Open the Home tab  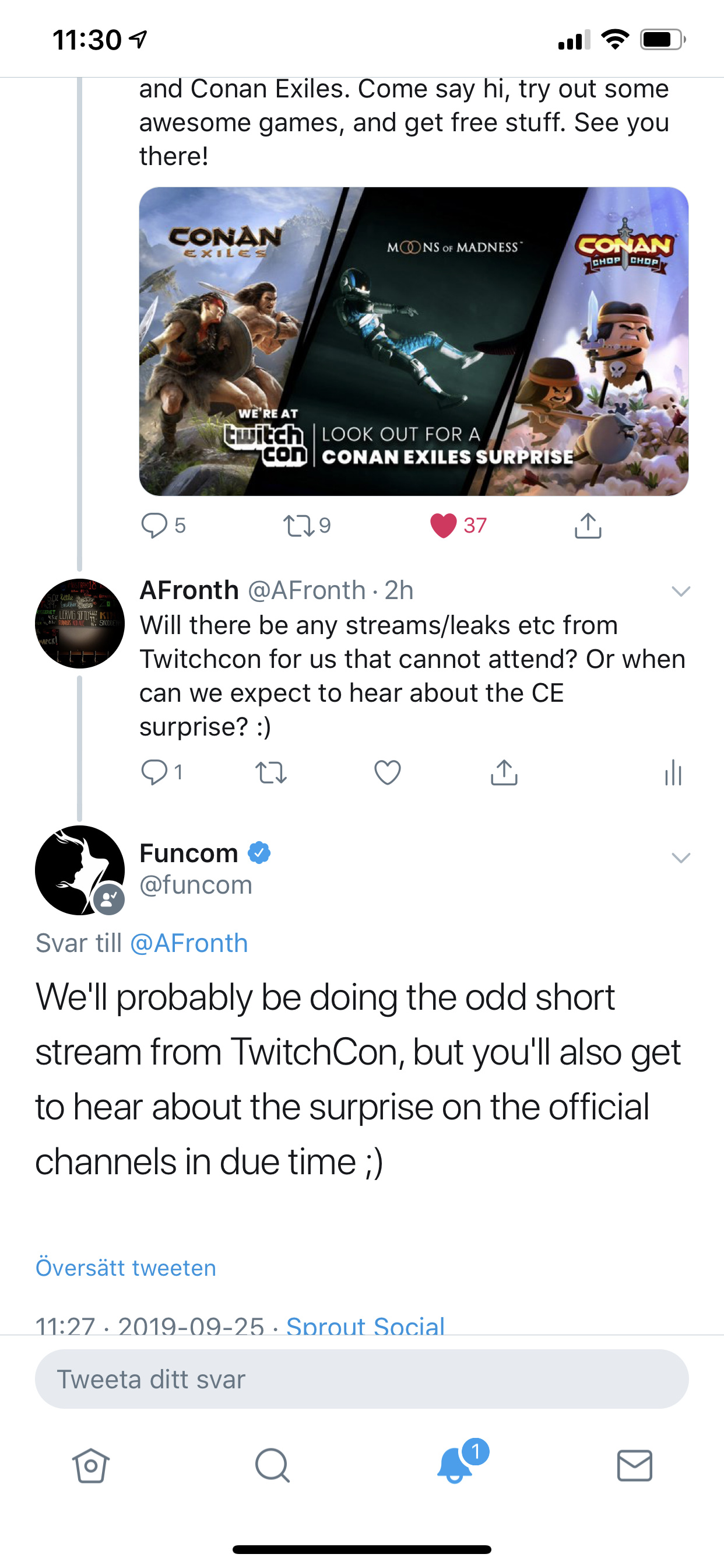click(91, 1465)
